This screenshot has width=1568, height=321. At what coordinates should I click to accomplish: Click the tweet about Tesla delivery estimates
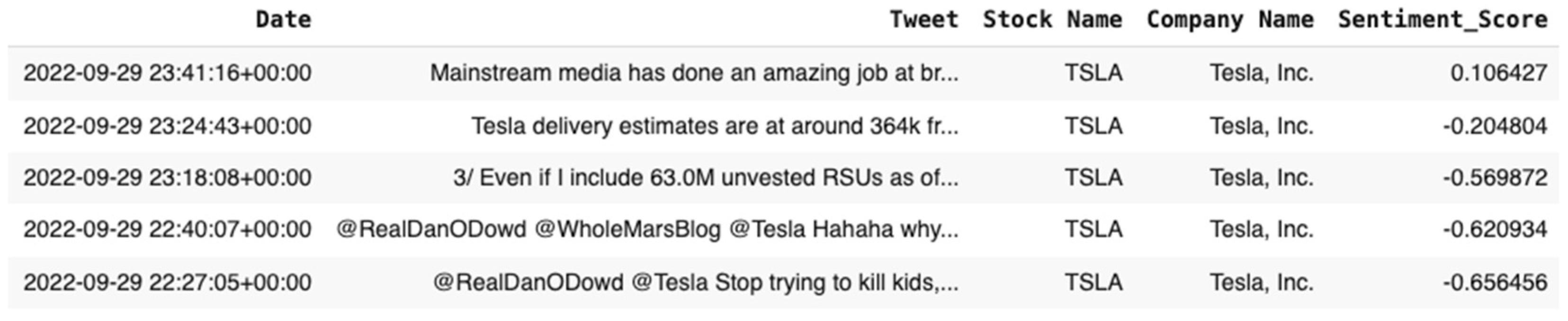point(715,126)
